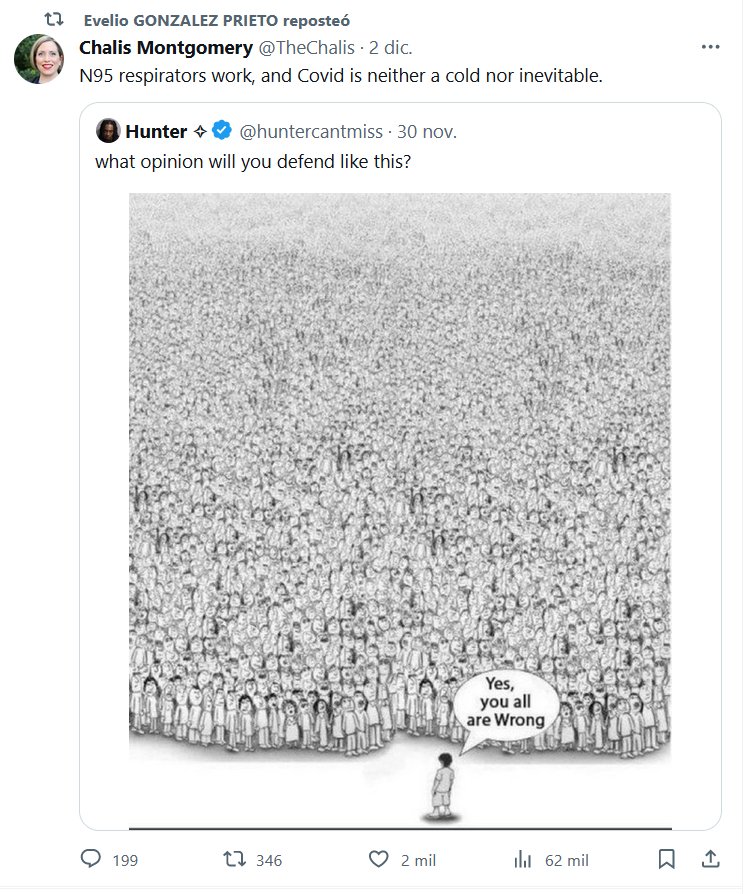Click the 2 dic. timestamp
Screen dimensions: 744x894
coord(391,48)
